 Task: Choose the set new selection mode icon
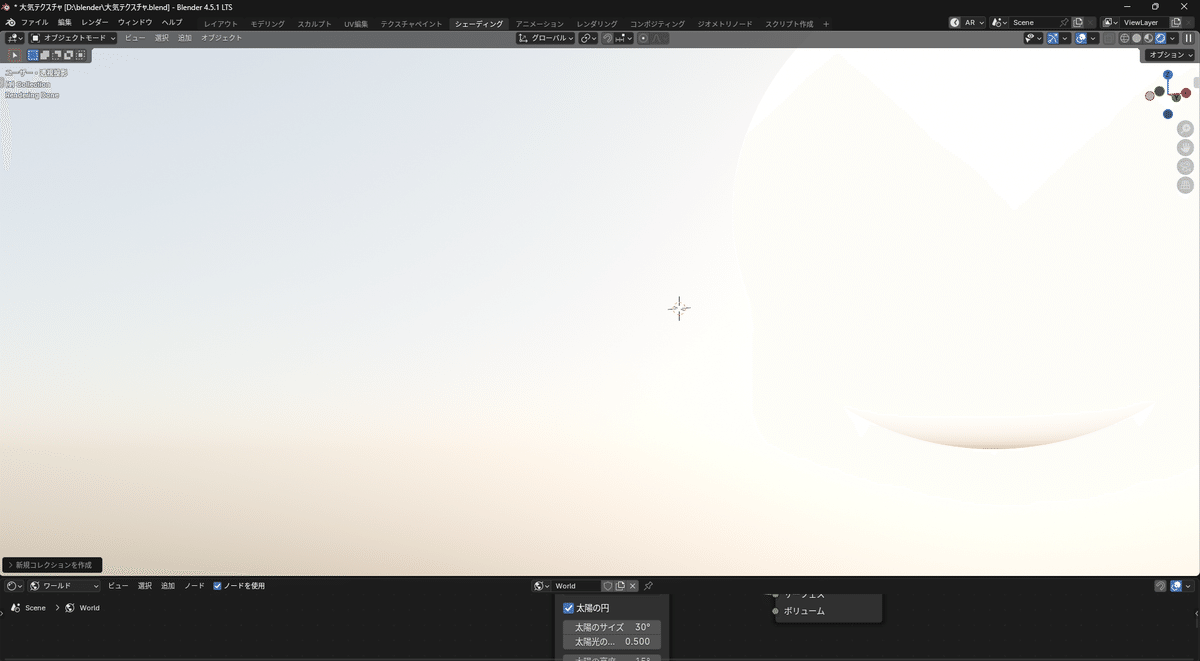pos(33,55)
